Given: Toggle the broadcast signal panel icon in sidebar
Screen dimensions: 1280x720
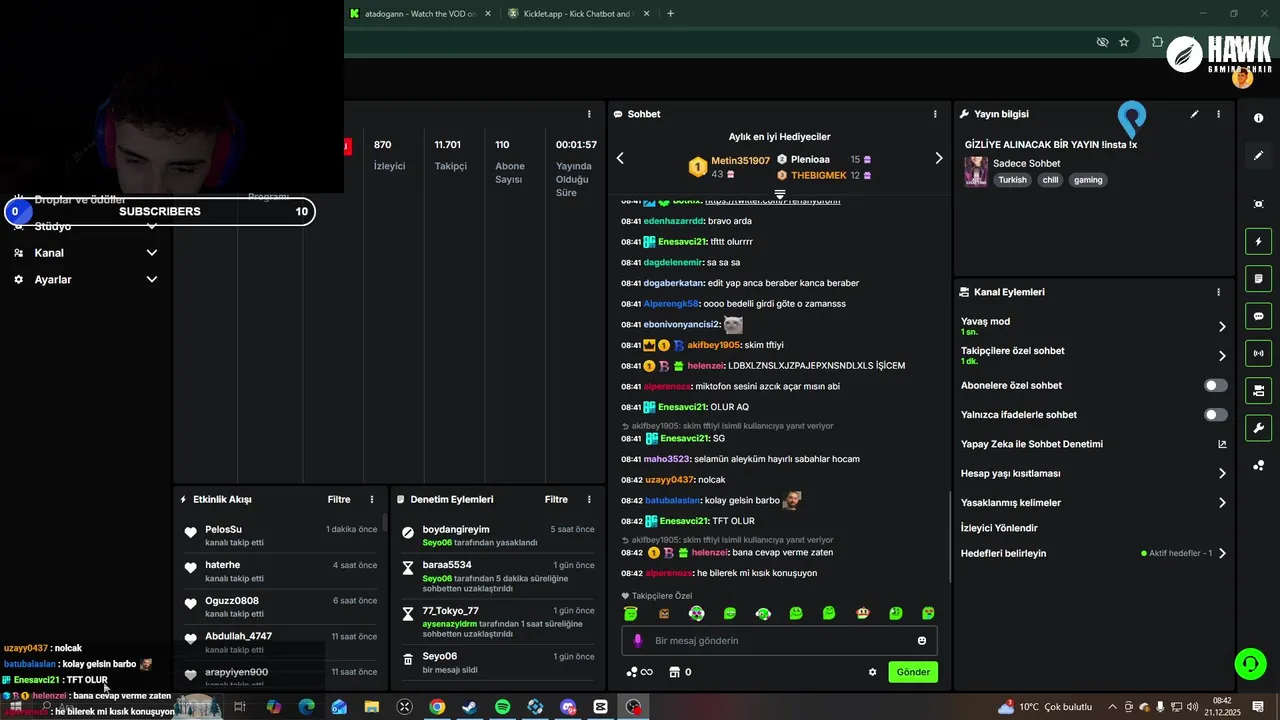Looking at the screenshot, I should pos(1258,353).
